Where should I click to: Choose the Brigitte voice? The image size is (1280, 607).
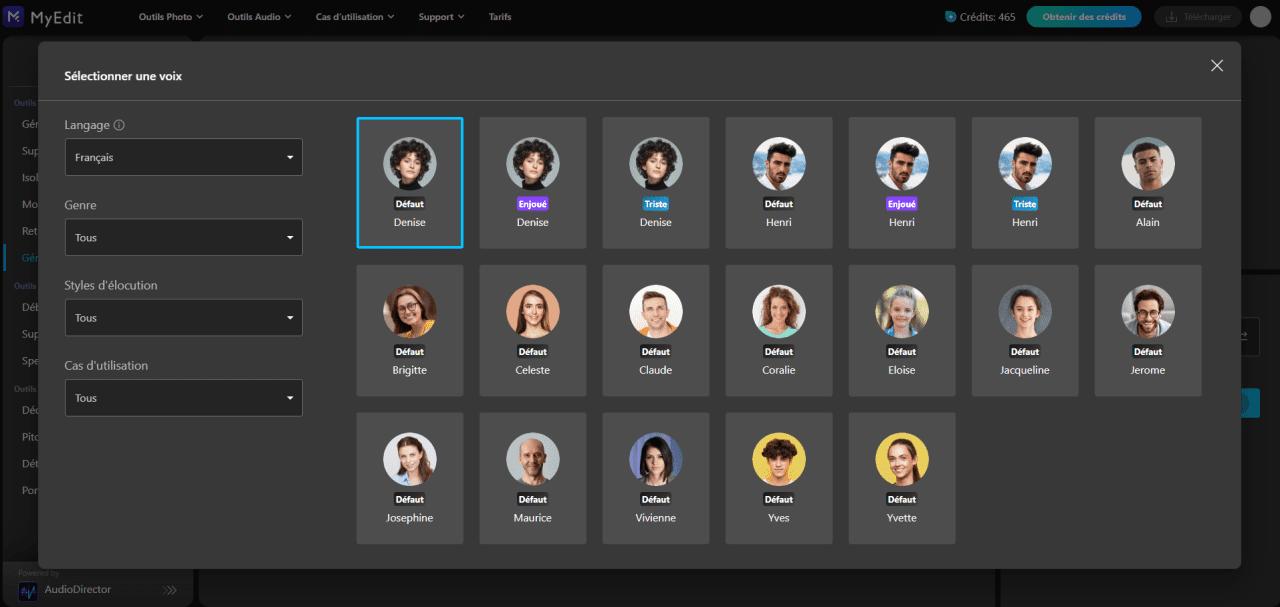(x=410, y=331)
